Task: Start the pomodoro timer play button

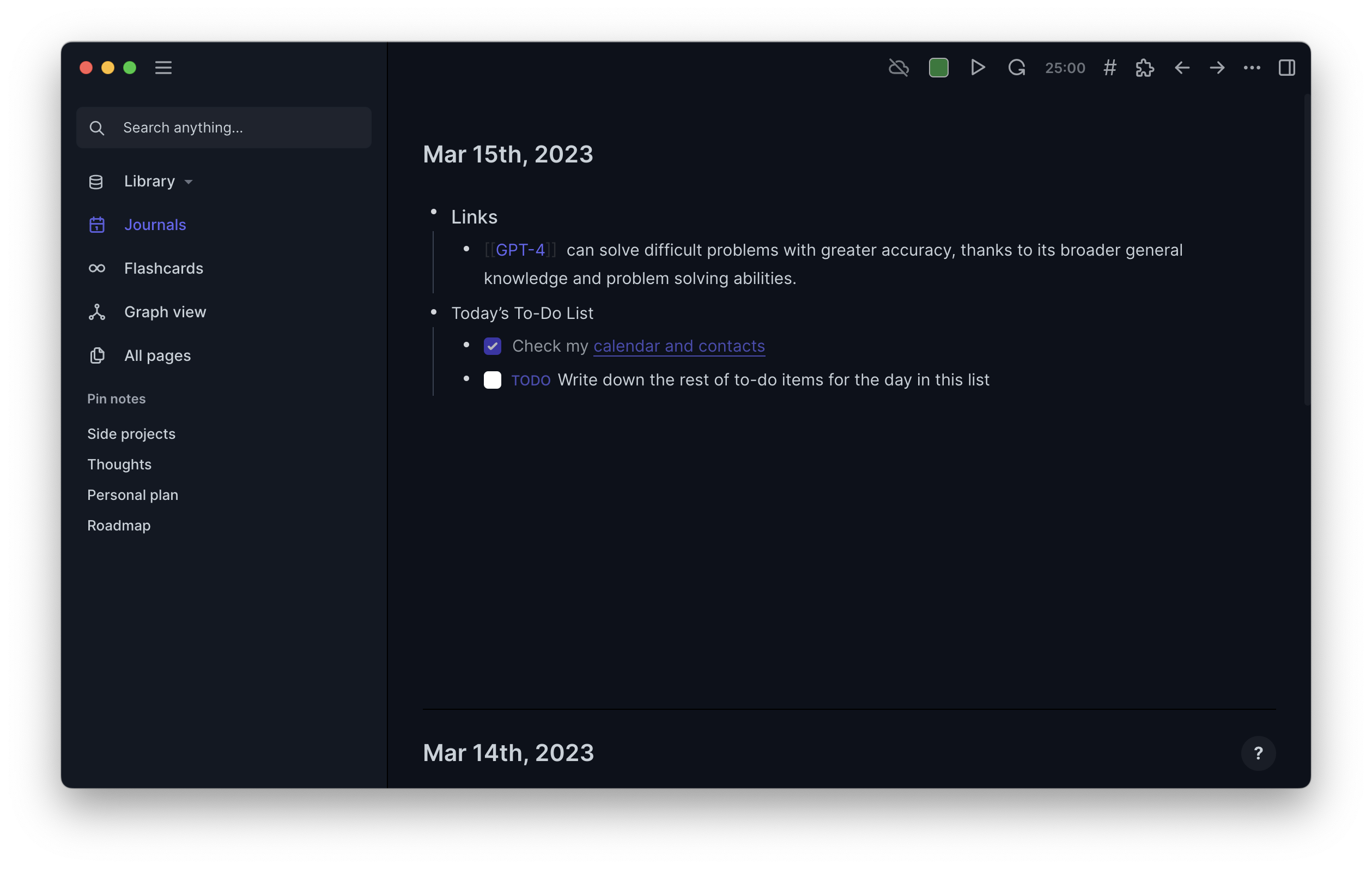Action: click(978, 68)
